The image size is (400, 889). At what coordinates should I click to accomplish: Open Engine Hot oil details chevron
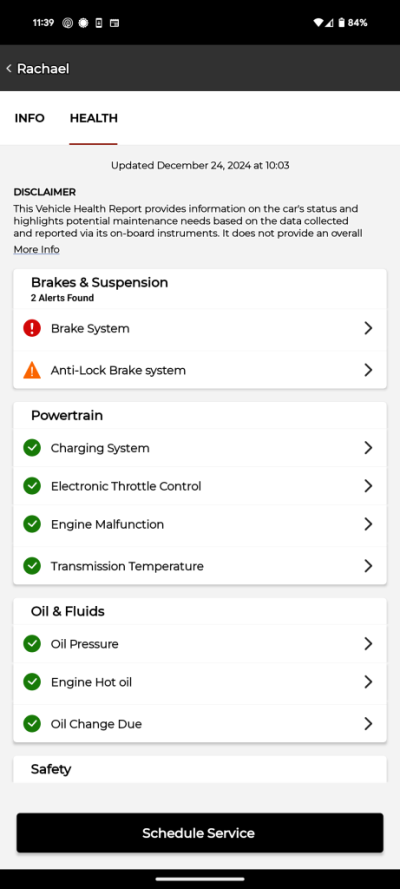368,681
